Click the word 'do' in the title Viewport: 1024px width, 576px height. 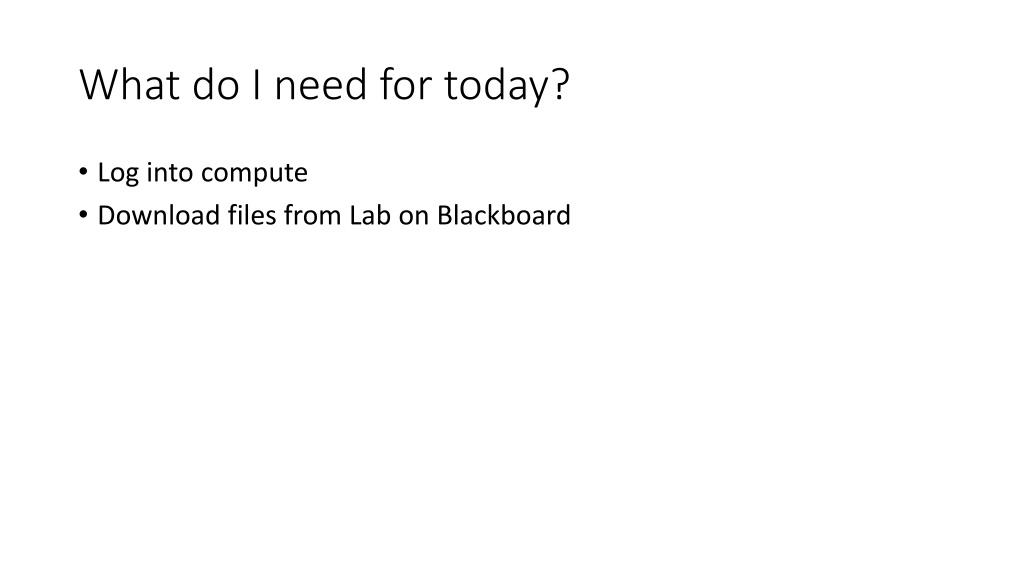[216, 84]
